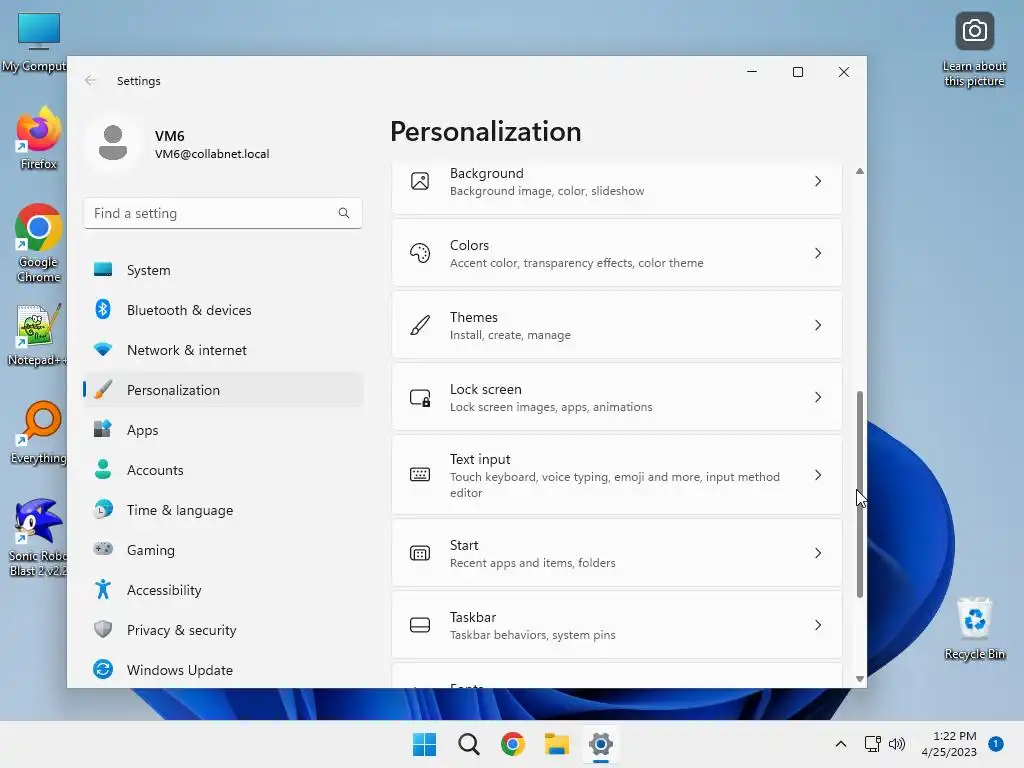Select the Learn about this picture icon

974,49
